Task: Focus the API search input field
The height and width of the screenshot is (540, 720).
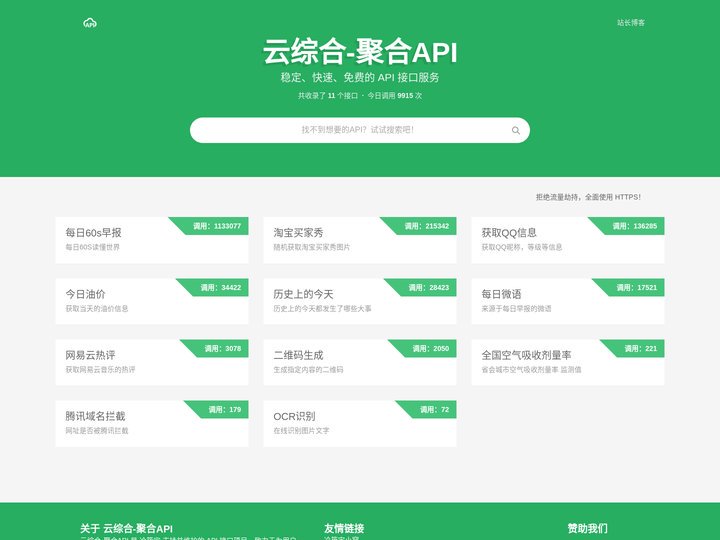Action: coord(360,130)
